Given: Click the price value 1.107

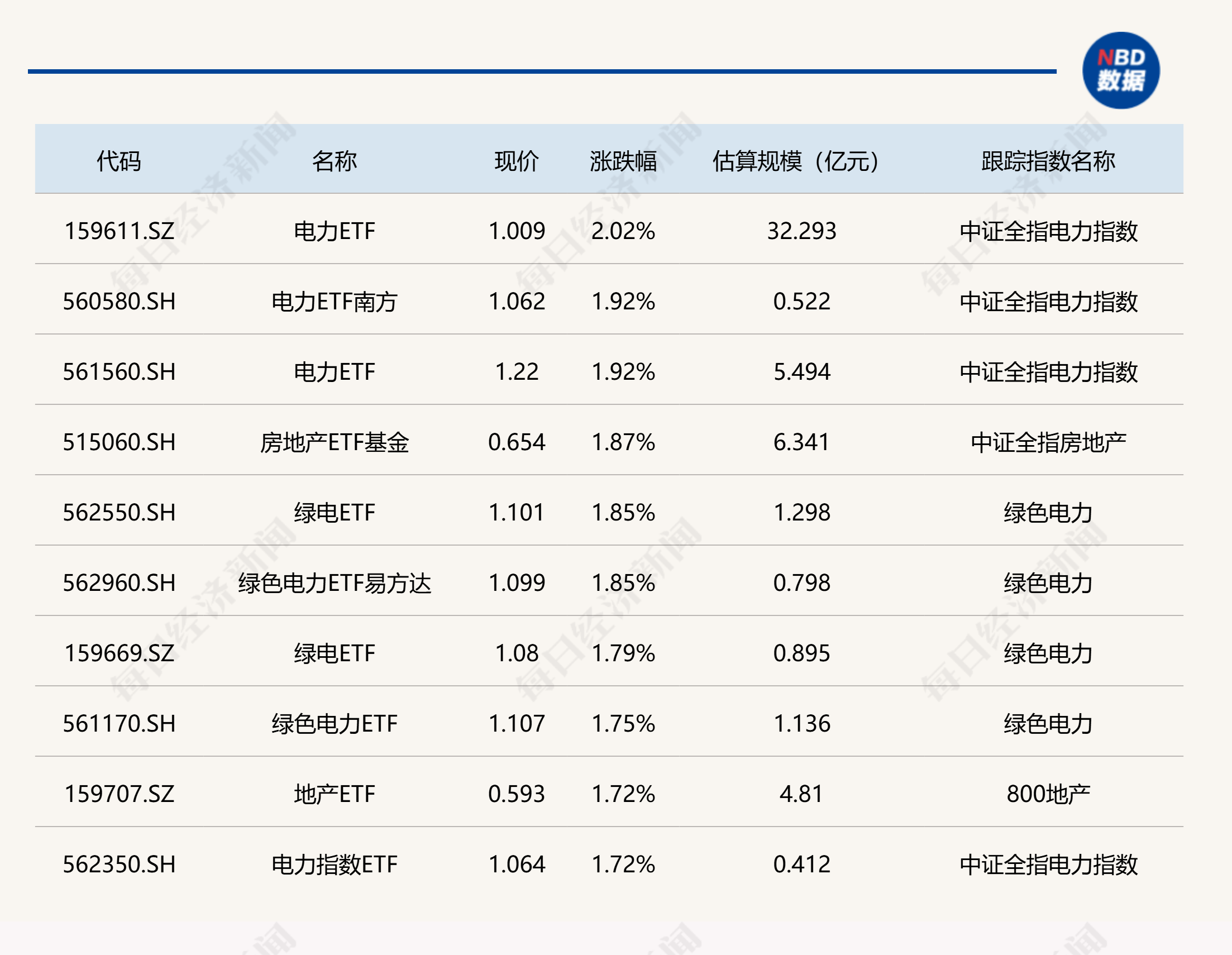Looking at the screenshot, I should coord(517,723).
